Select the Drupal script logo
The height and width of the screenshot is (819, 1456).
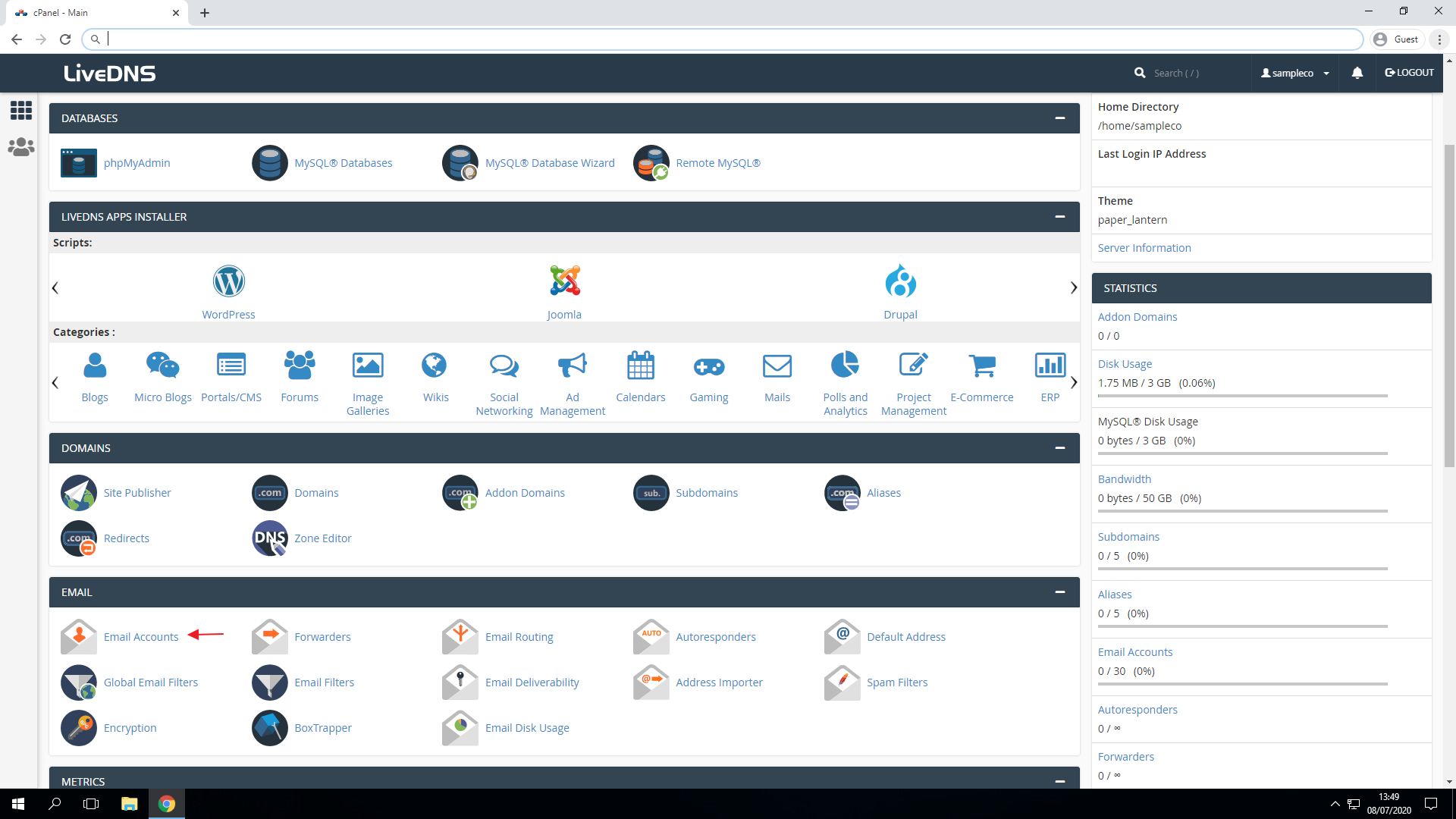[x=900, y=281]
